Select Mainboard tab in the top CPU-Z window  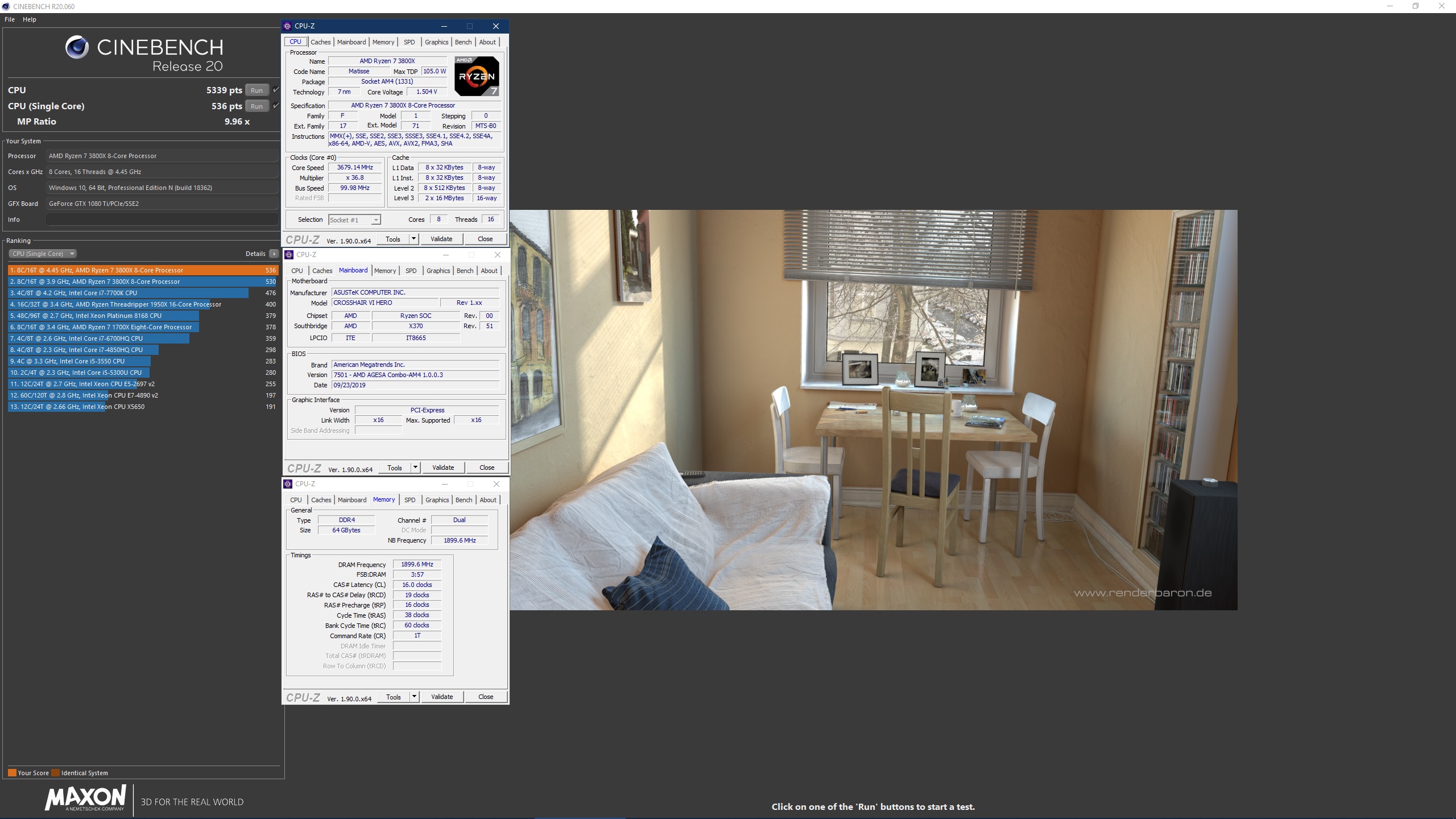pyautogui.click(x=351, y=42)
